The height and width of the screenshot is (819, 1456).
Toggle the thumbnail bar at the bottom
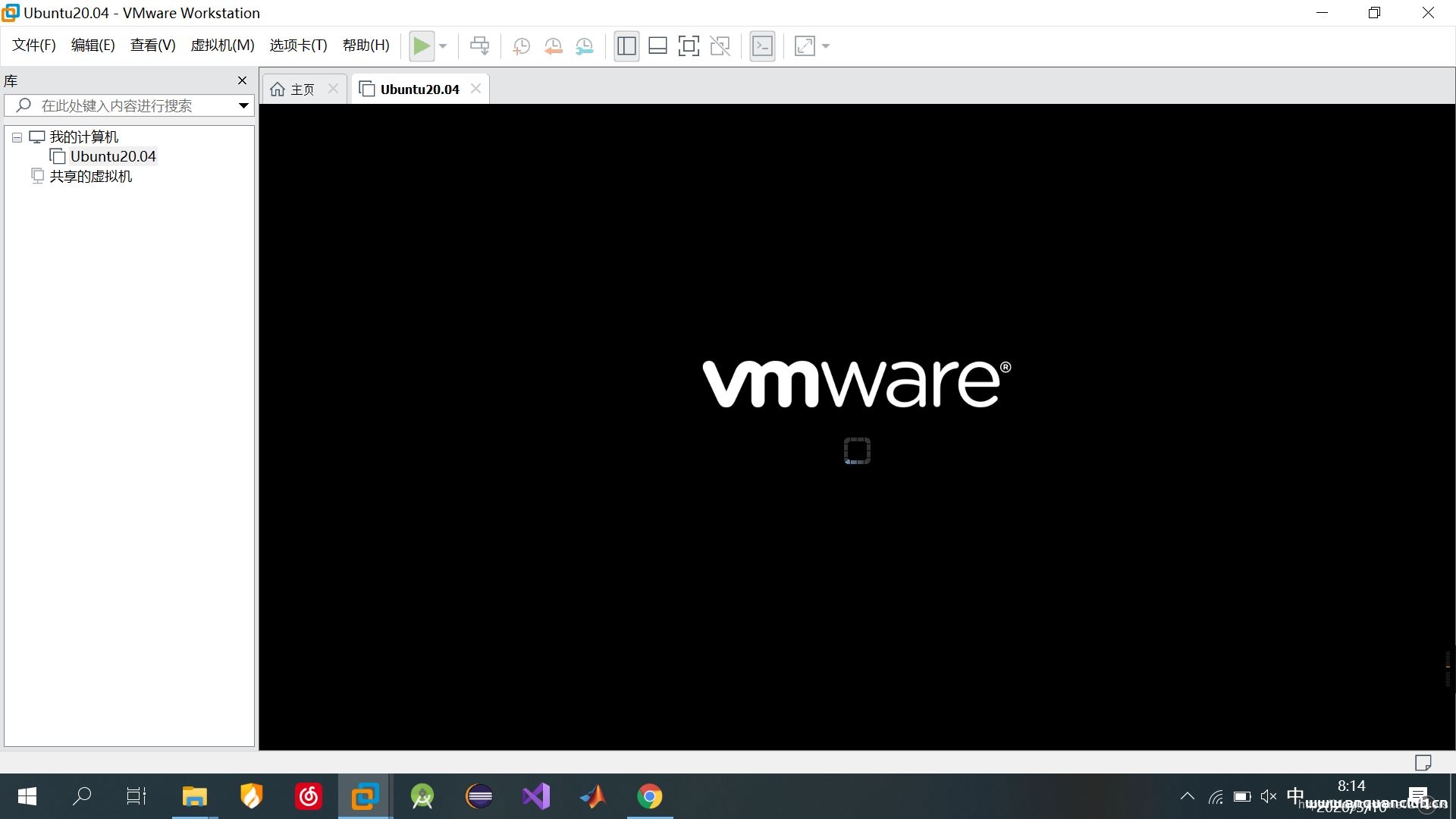657,45
